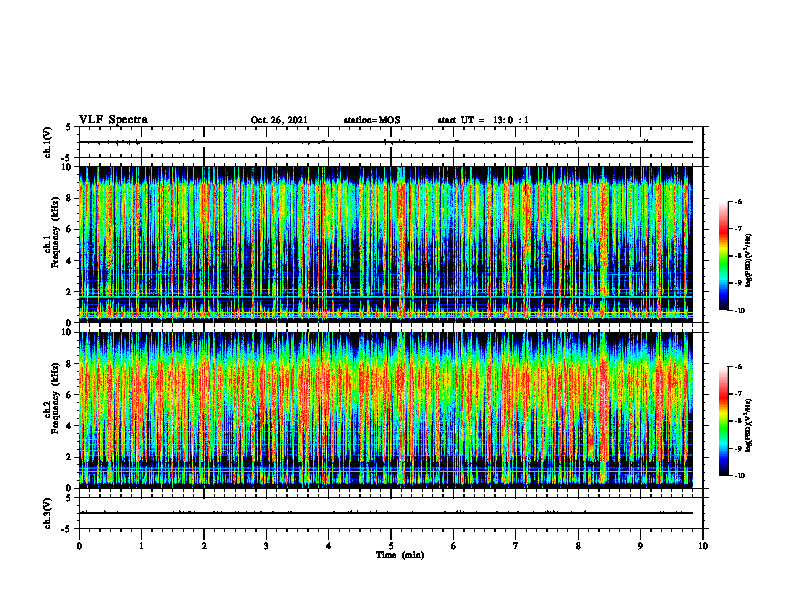
Task: Click the "5" tick label on ch.1(V) axis
Action: [x=69, y=127]
